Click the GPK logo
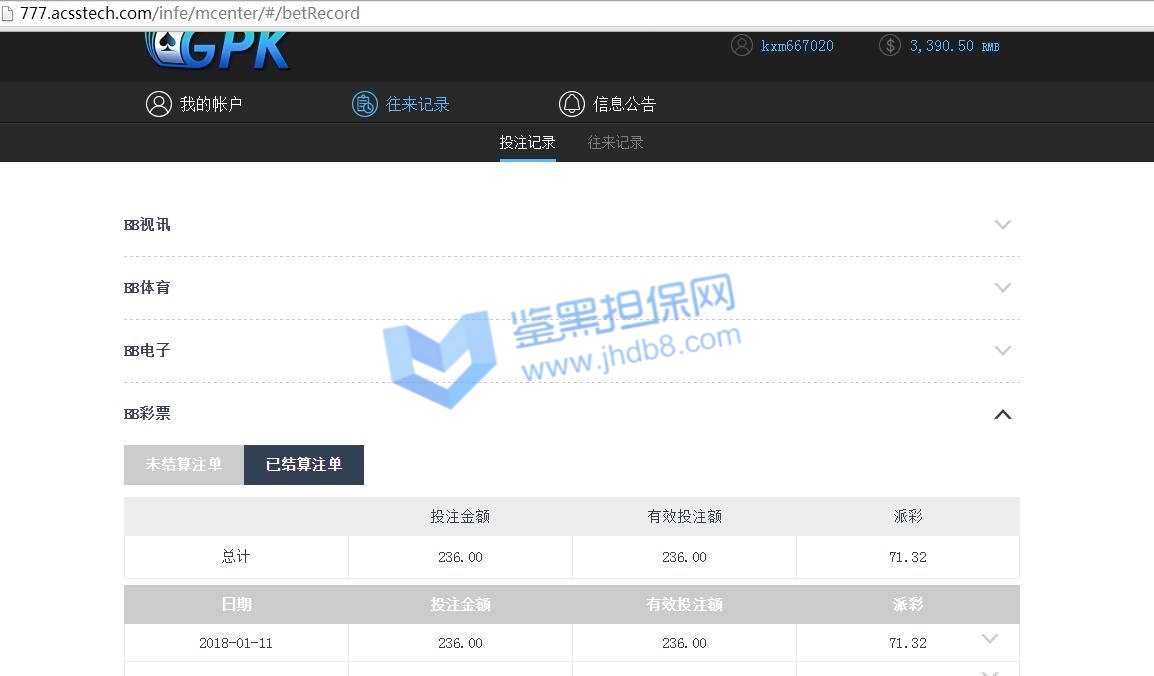 218,48
